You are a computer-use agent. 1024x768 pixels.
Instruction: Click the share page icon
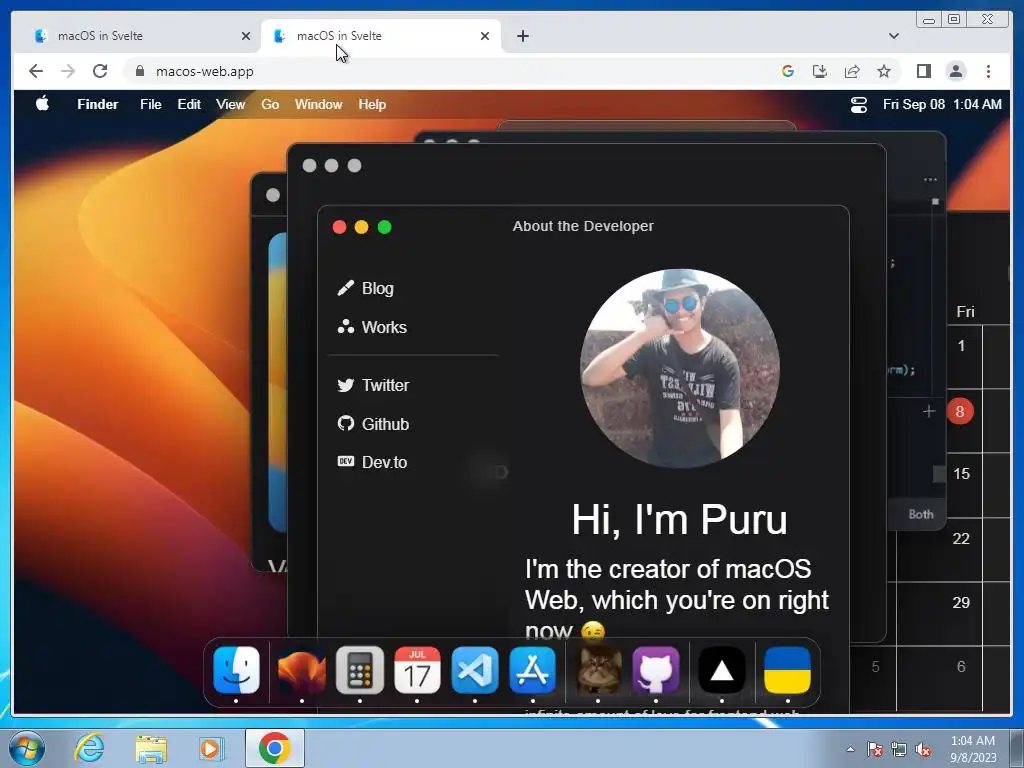click(852, 71)
